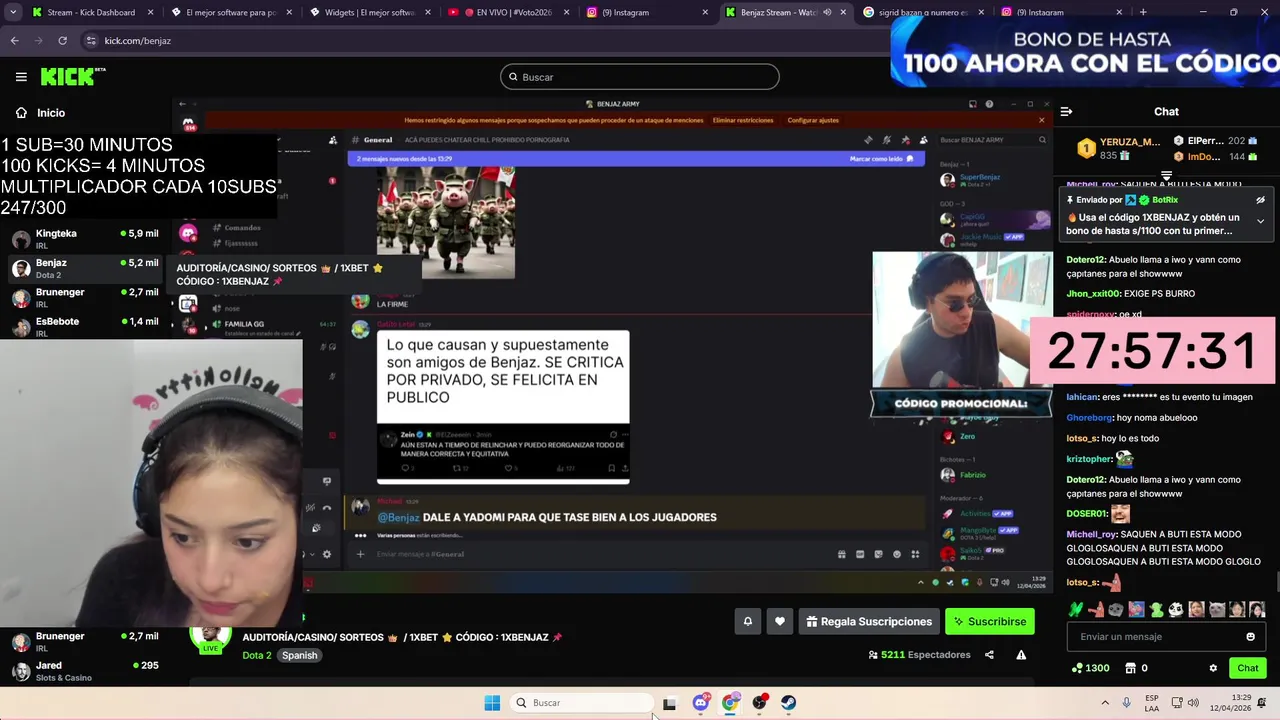Open chat settings gear
1280x720 pixels.
[1213, 668]
